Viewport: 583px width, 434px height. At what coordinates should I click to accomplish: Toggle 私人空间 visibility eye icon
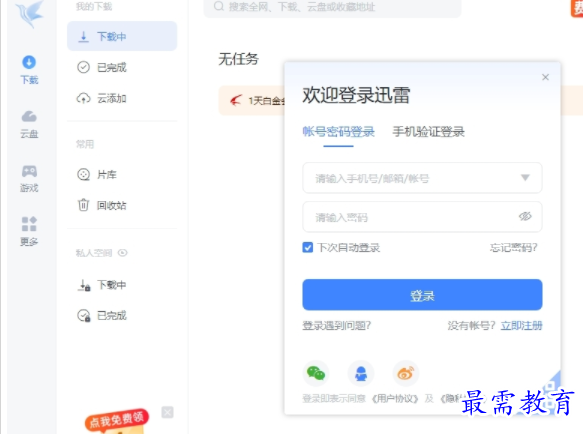coord(123,253)
